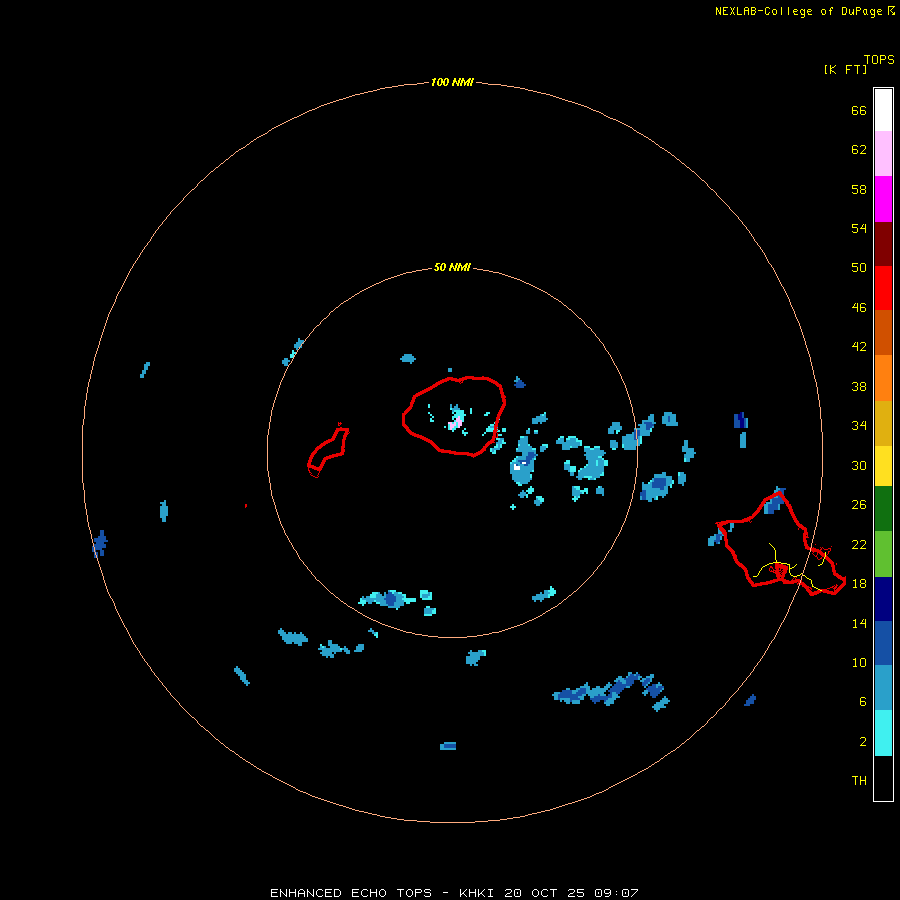Click the pink echo at the radar center

[x=455, y=423]
